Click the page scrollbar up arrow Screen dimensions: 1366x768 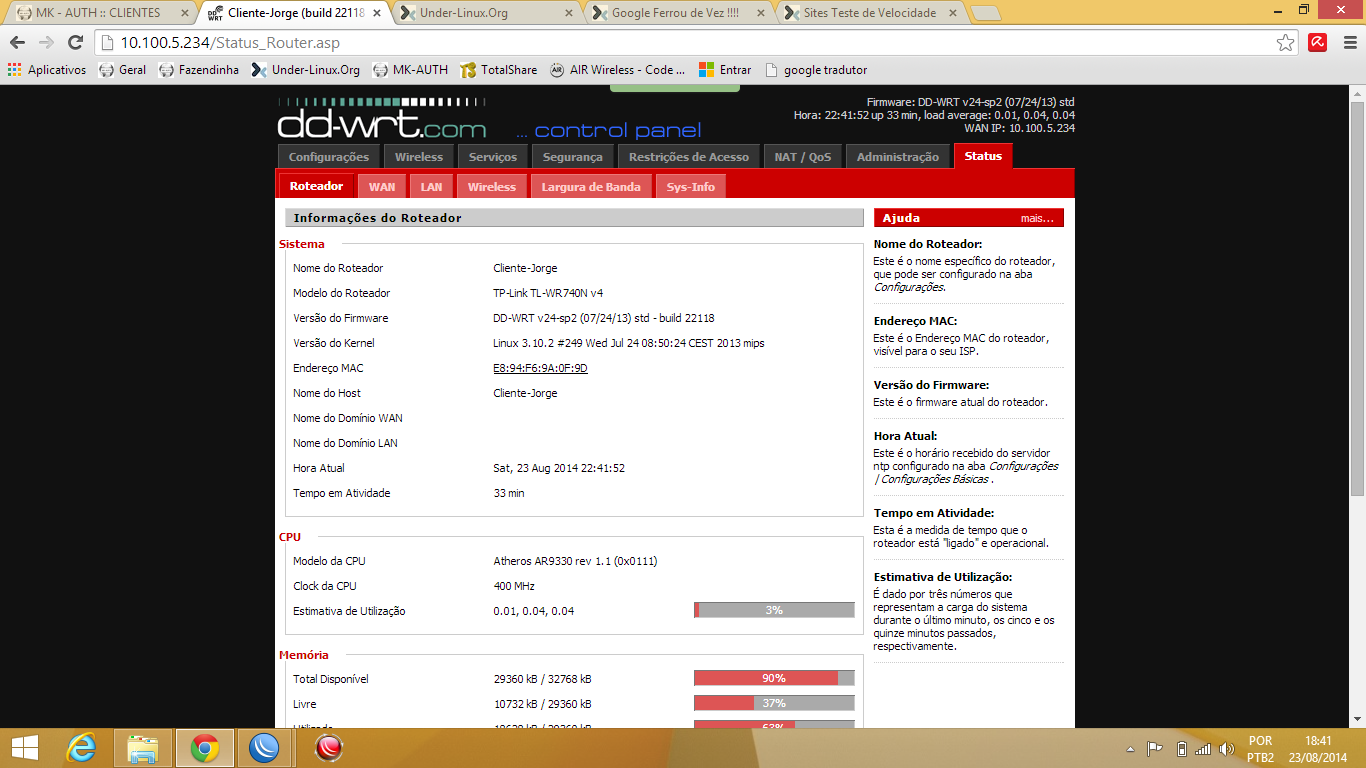[x=1357, y=93]
